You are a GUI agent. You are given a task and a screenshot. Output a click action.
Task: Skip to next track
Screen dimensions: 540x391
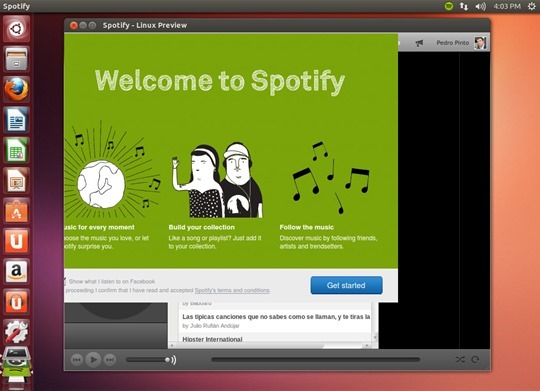pyautogui.click(x=110, y=360)
